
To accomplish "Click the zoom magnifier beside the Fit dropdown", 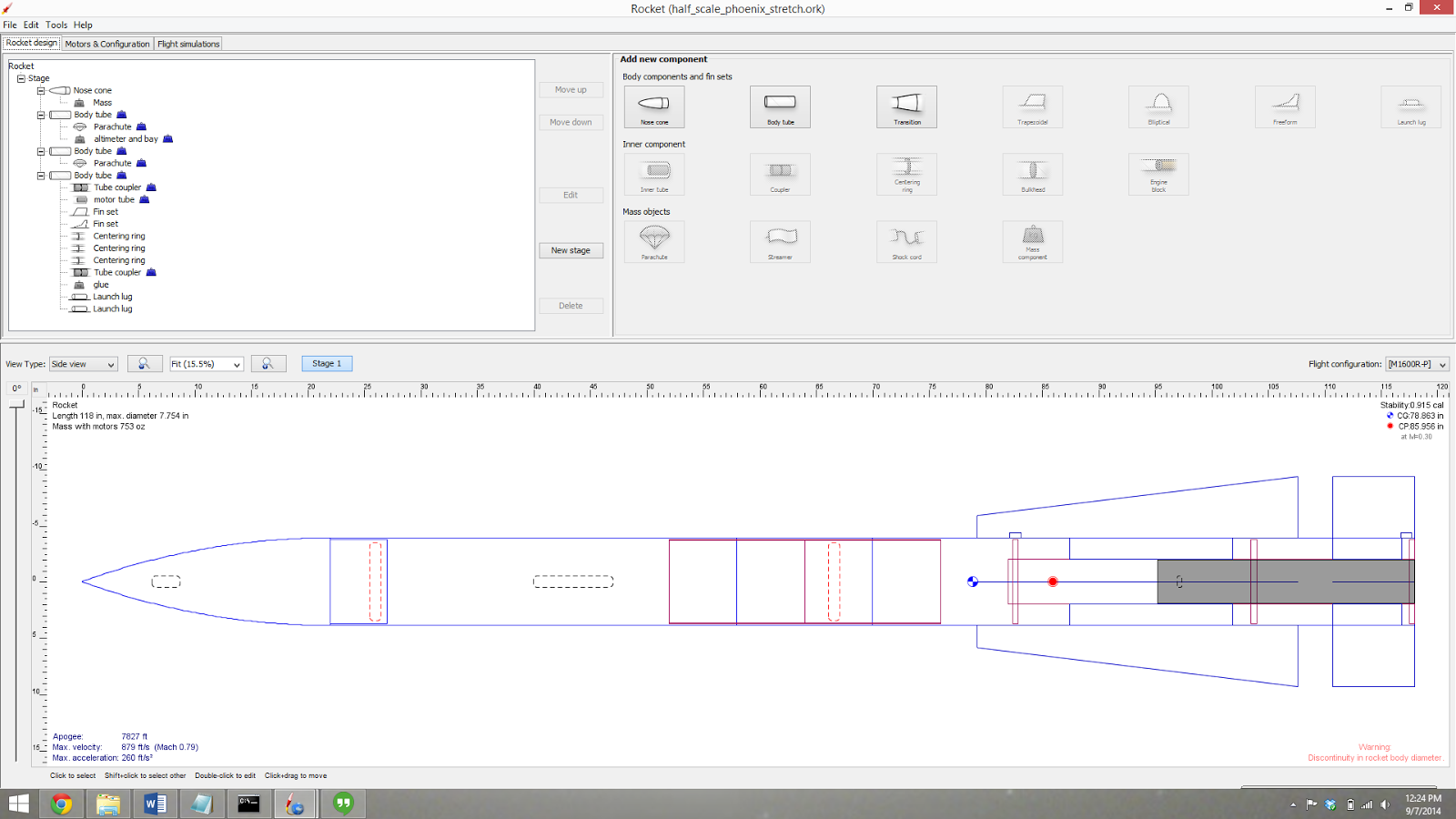I will point(268,363).
